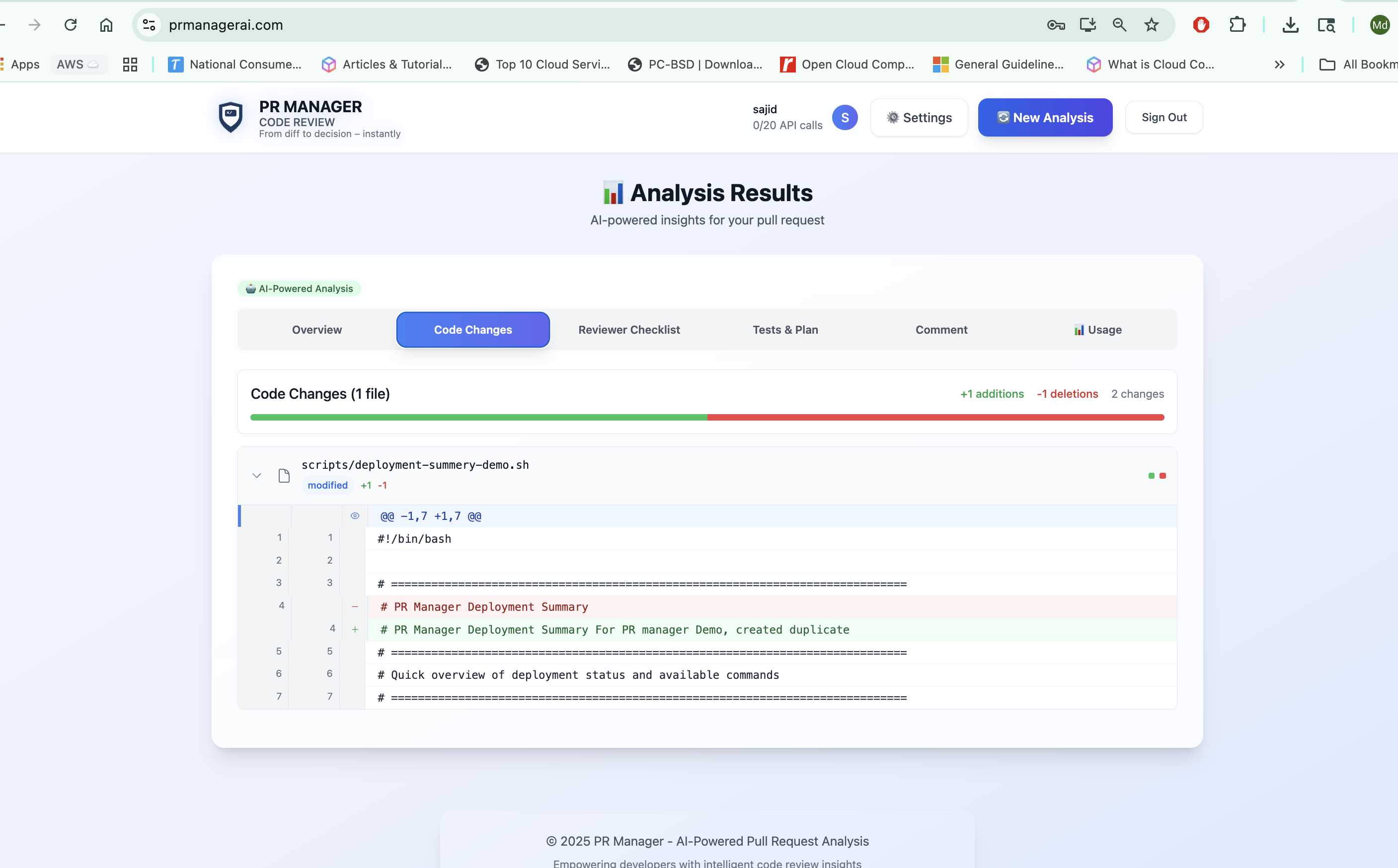Click the browser home icon
1398x868 pixels.
[106, 25]
